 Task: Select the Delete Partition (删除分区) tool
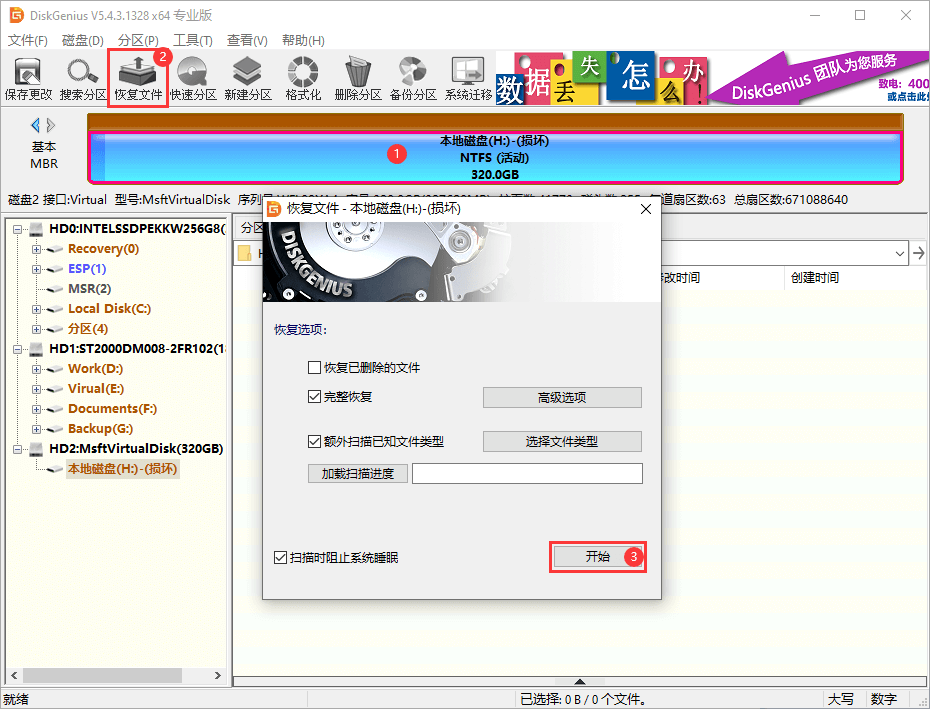[x=358, y=79]
